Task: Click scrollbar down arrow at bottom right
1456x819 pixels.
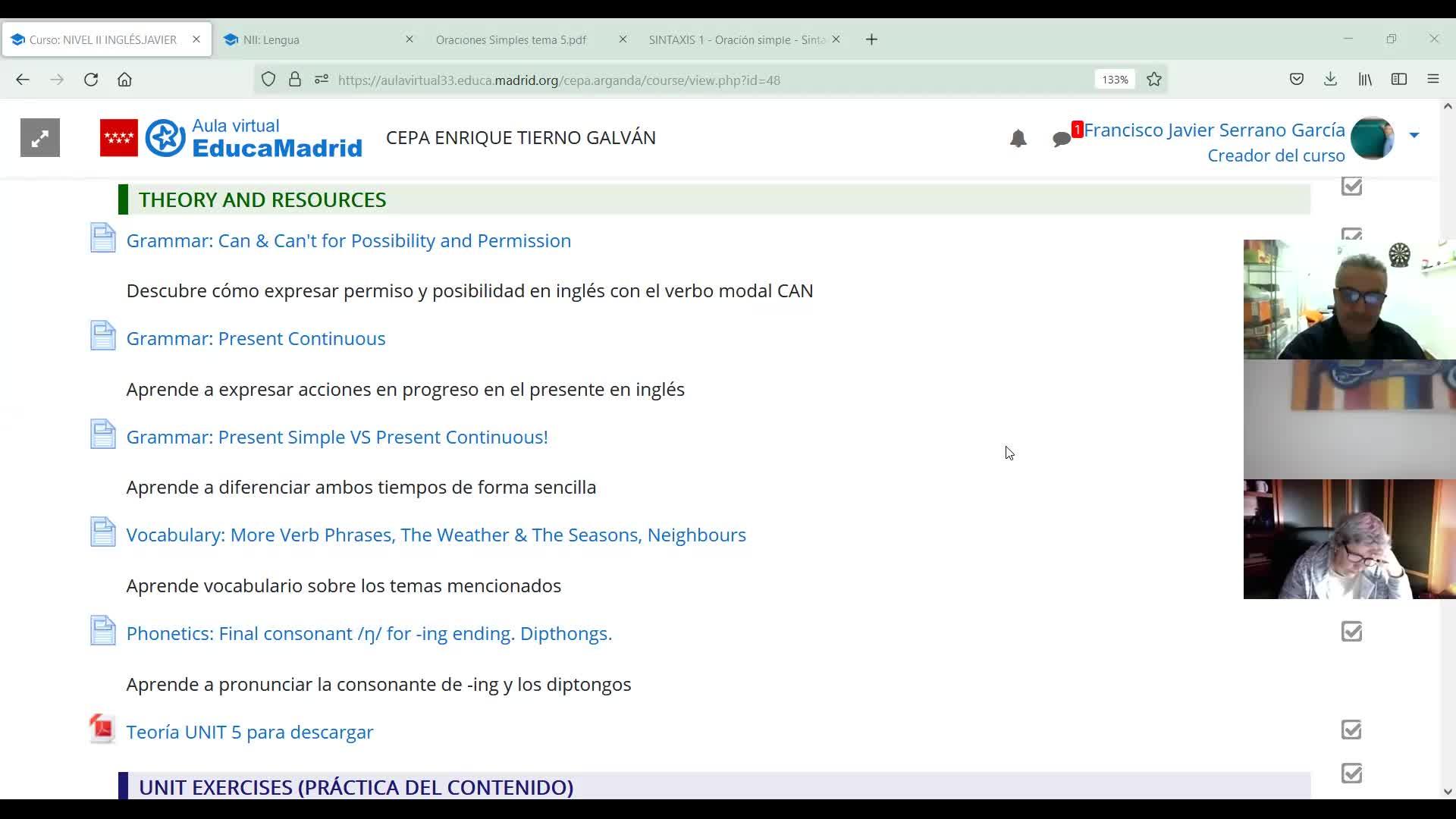Action: (x=1447, y=792)
